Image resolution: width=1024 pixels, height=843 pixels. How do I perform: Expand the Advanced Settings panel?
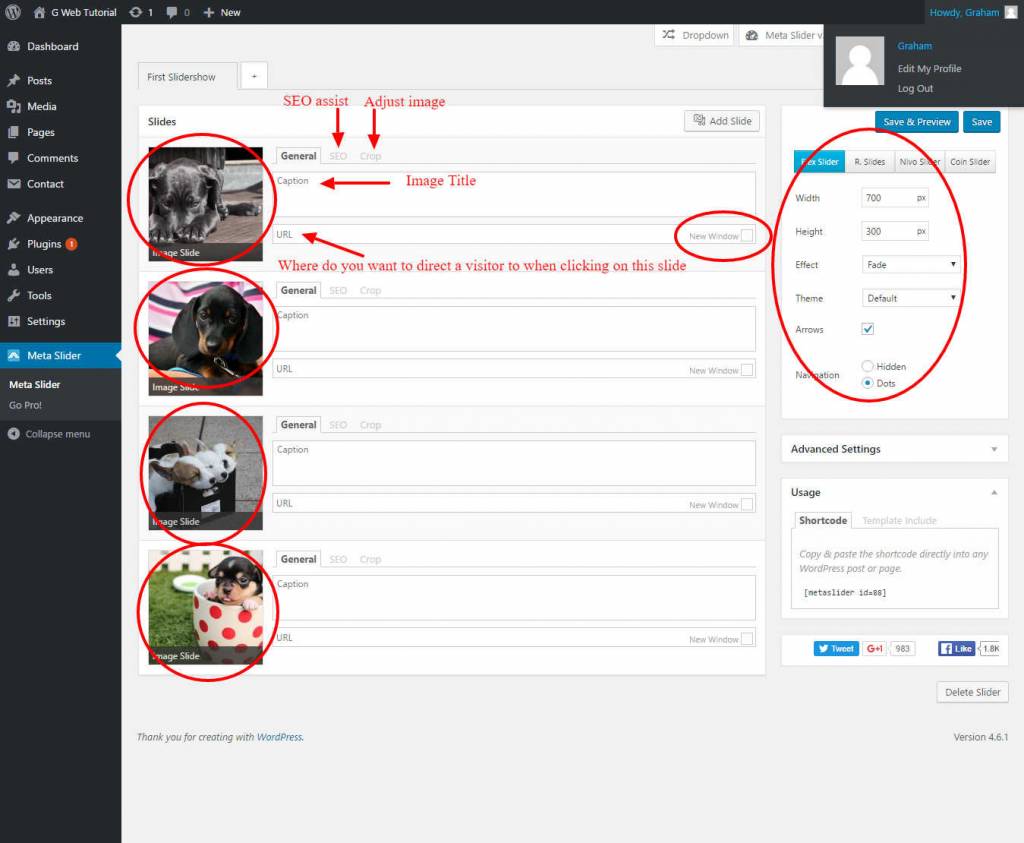click(894, 449)
